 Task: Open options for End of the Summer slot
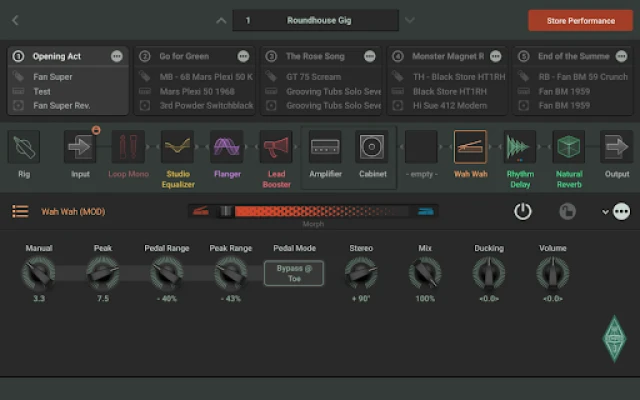[622, 56]
